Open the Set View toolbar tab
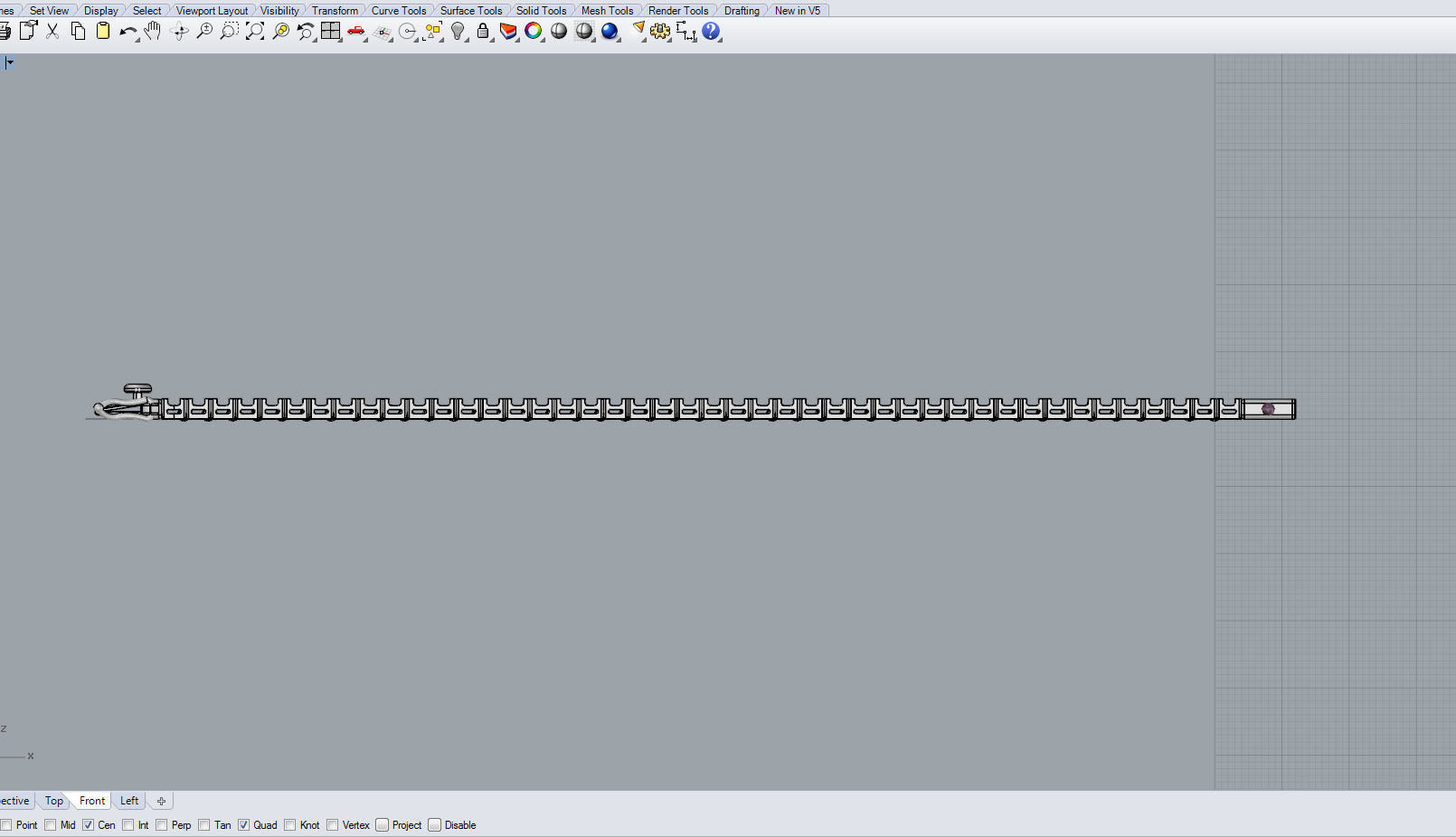The image size is (1456, 837). (49, 11)
